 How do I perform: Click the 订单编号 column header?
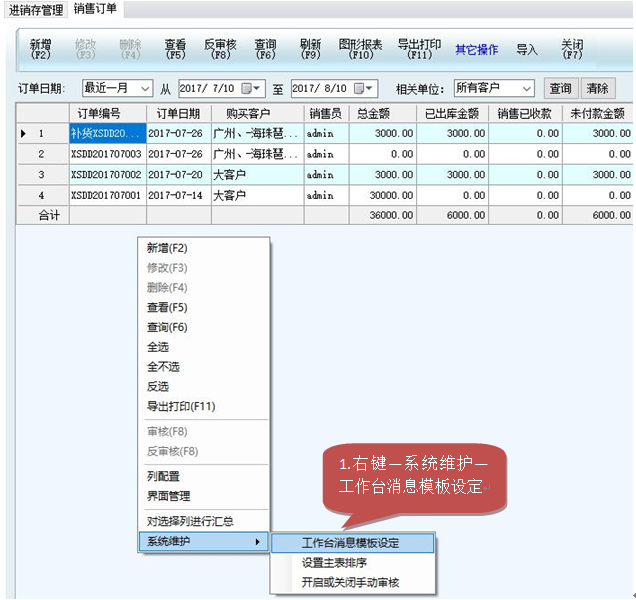click(x=107, y=113)
